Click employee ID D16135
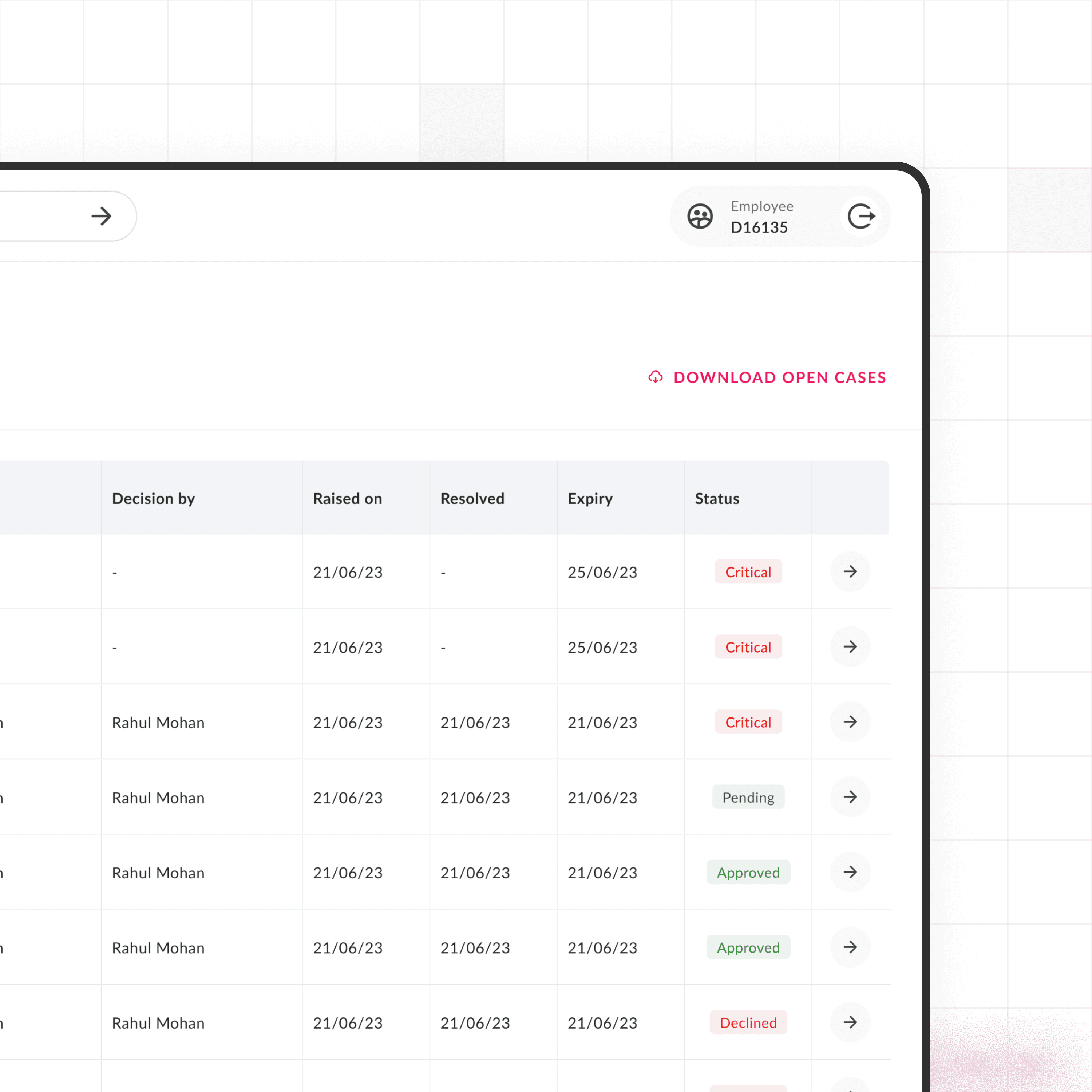1092x1092 pixels. tap(759, 227)
